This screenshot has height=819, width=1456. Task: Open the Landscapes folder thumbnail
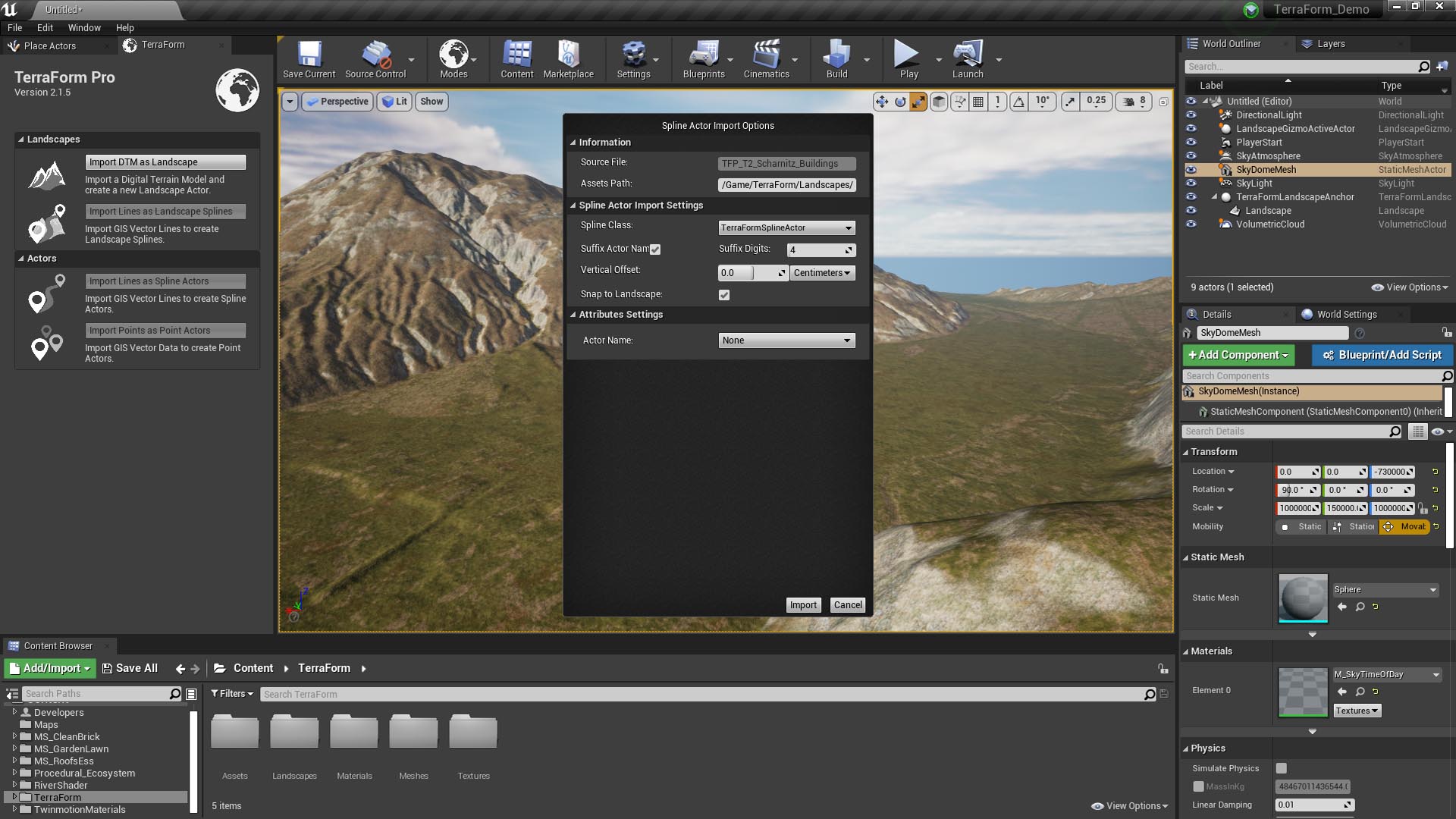[x=294, y=733]
